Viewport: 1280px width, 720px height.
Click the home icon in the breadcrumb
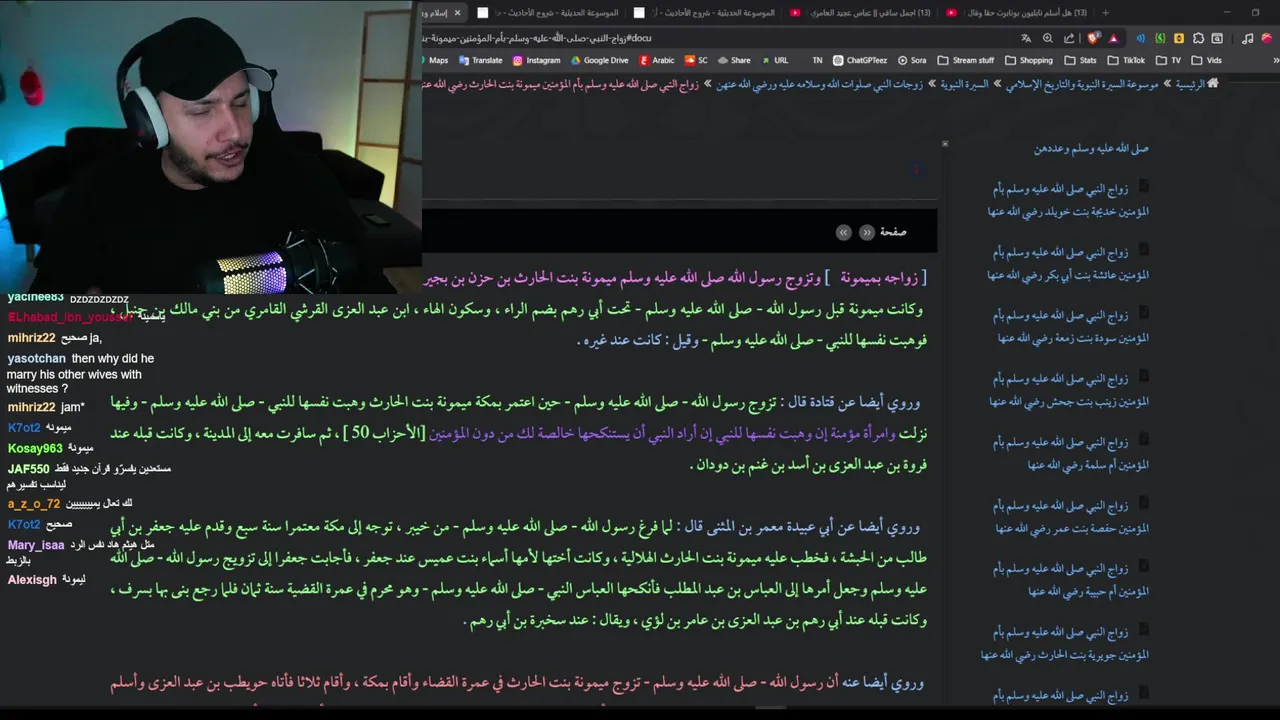click(1213, 84)
